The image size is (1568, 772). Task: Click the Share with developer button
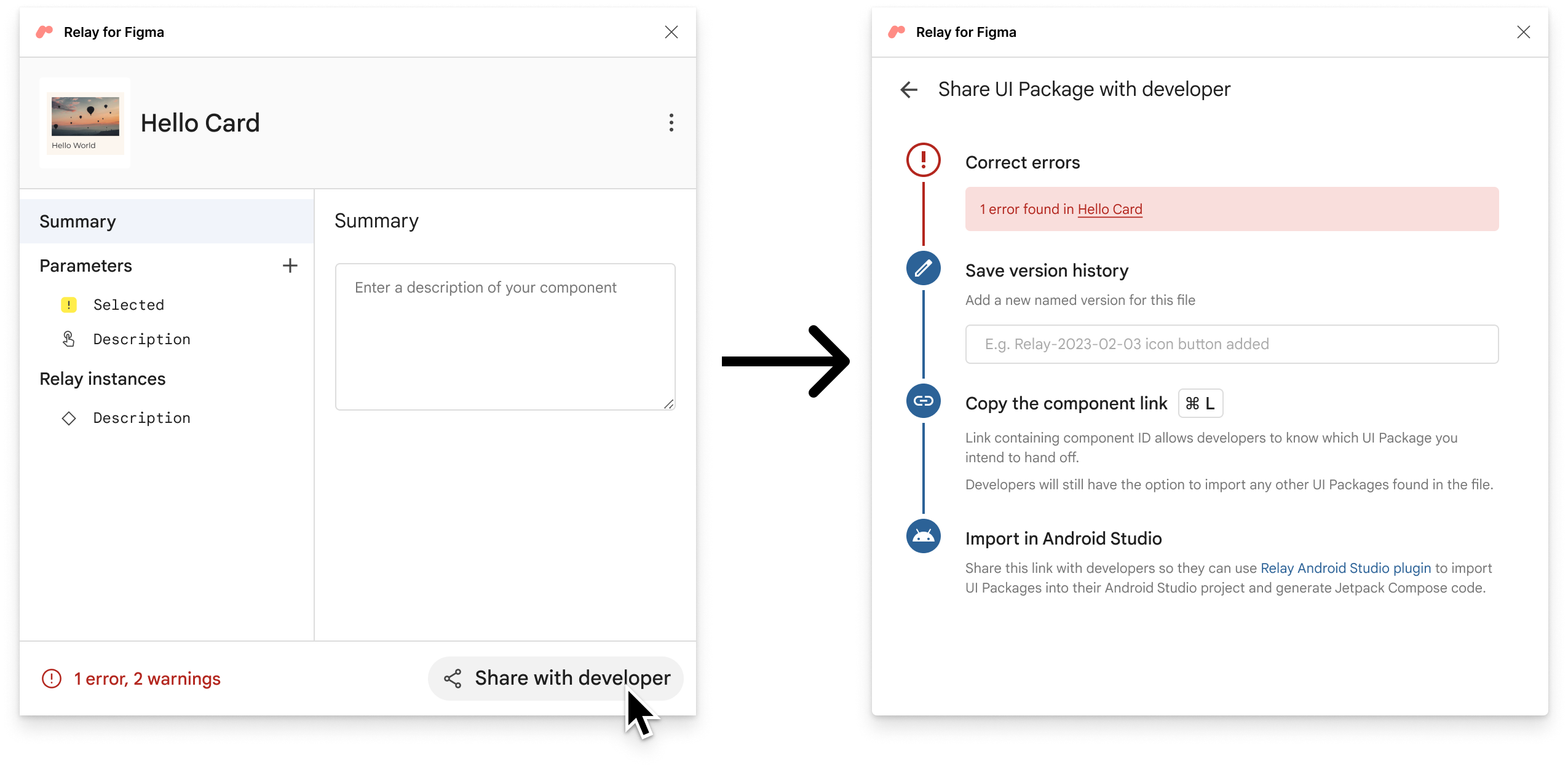pyautogui.click(x=556, y=678)
